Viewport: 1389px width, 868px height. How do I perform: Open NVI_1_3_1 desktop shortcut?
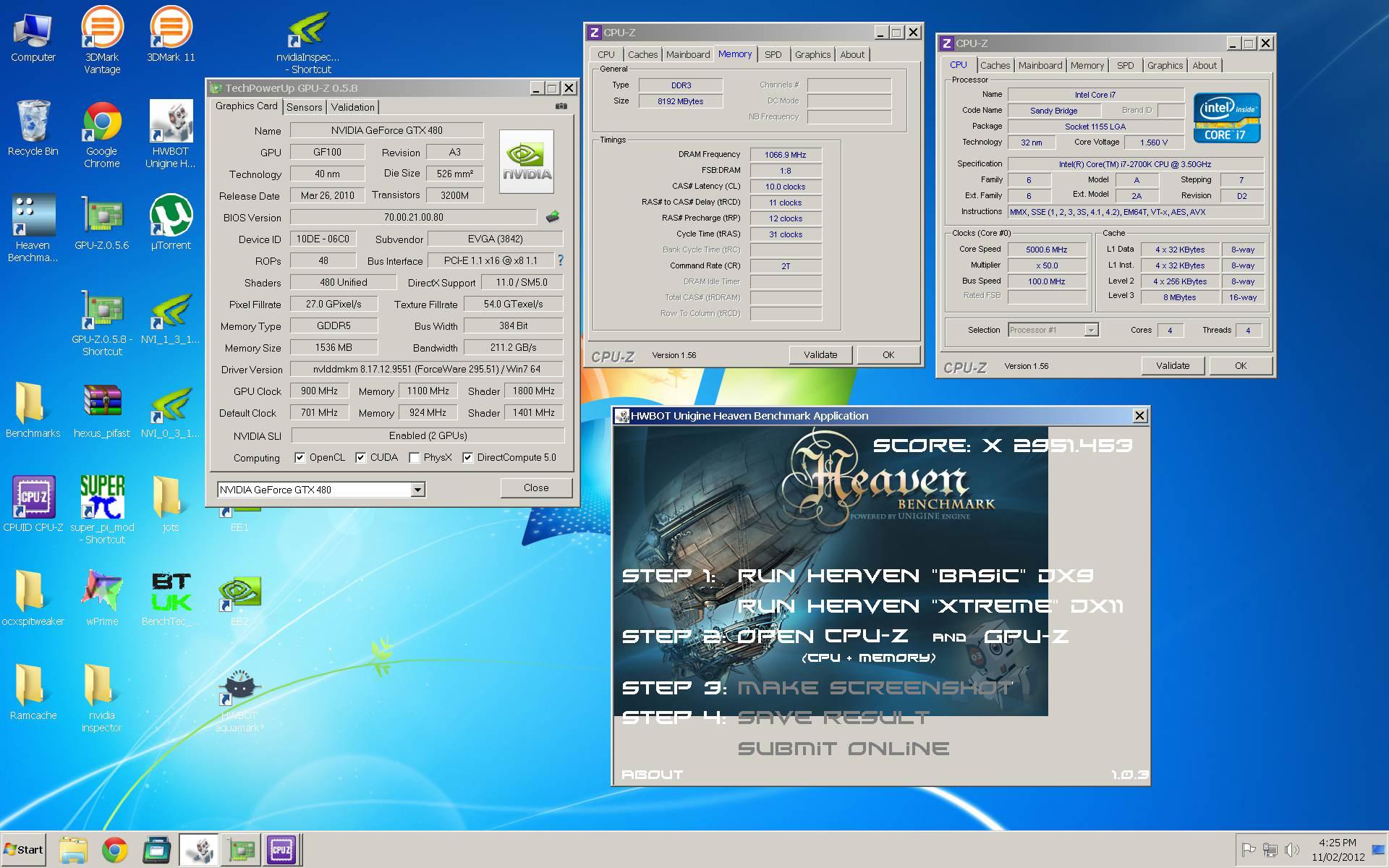pyautogui.click(x=171, y=317)
